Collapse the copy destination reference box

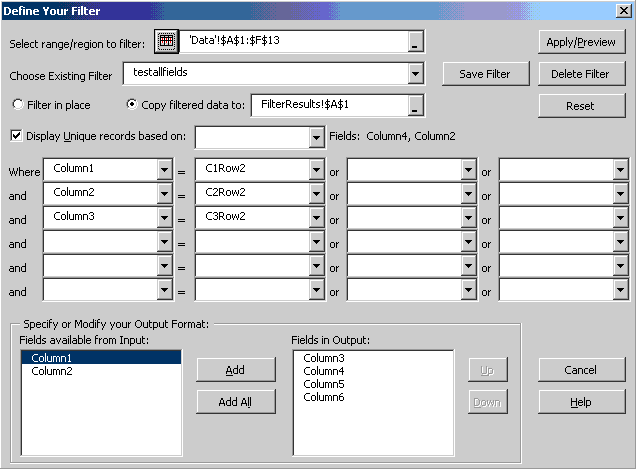coord(415,105)
